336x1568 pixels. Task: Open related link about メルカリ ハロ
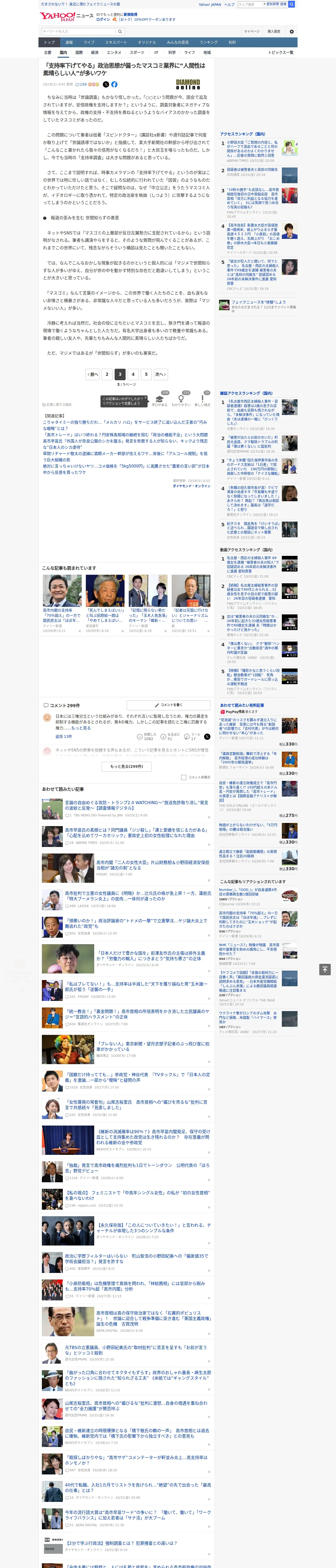(125, 425)
